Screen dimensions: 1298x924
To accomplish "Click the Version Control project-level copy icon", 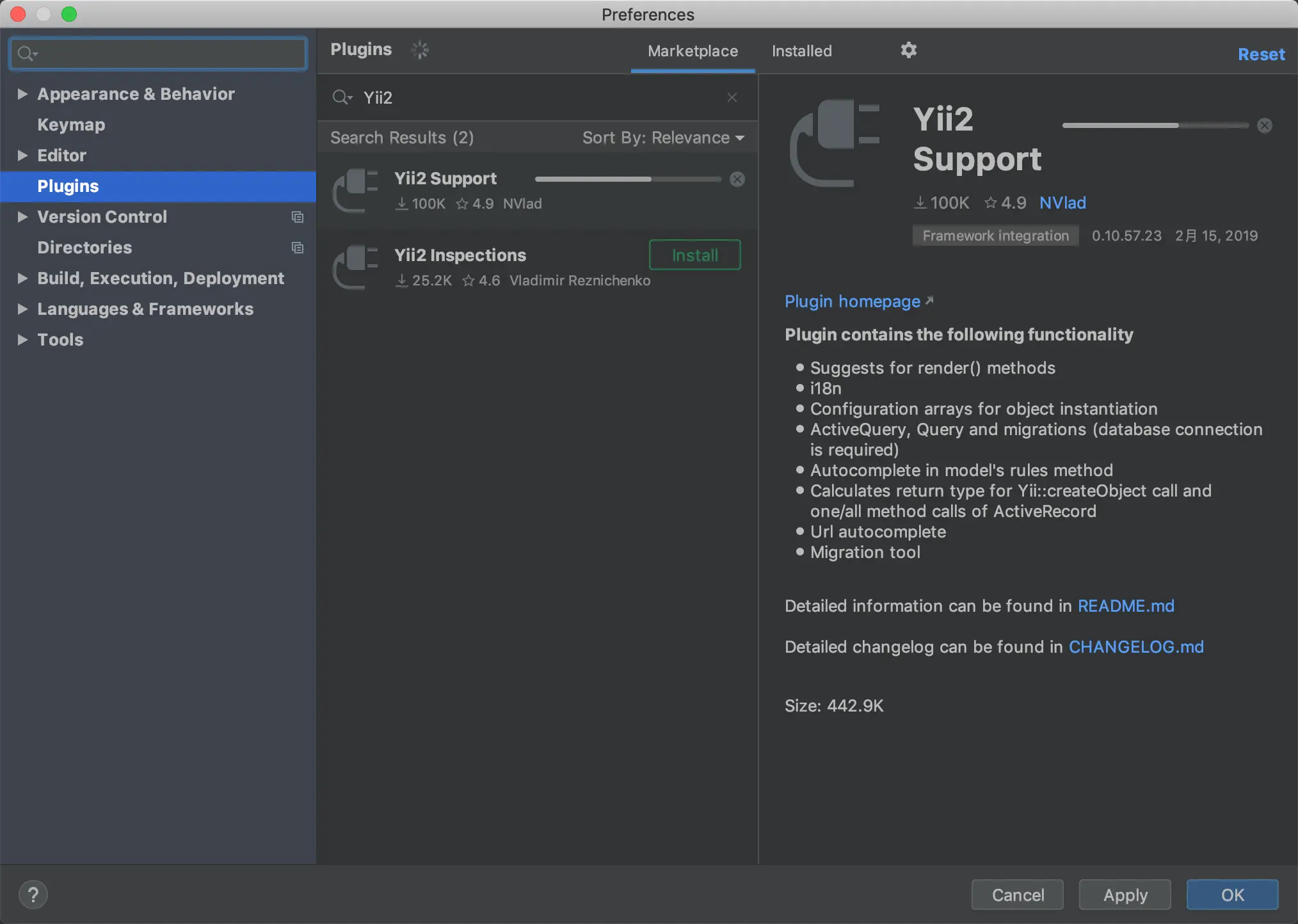I will click(x=297, y=217).
